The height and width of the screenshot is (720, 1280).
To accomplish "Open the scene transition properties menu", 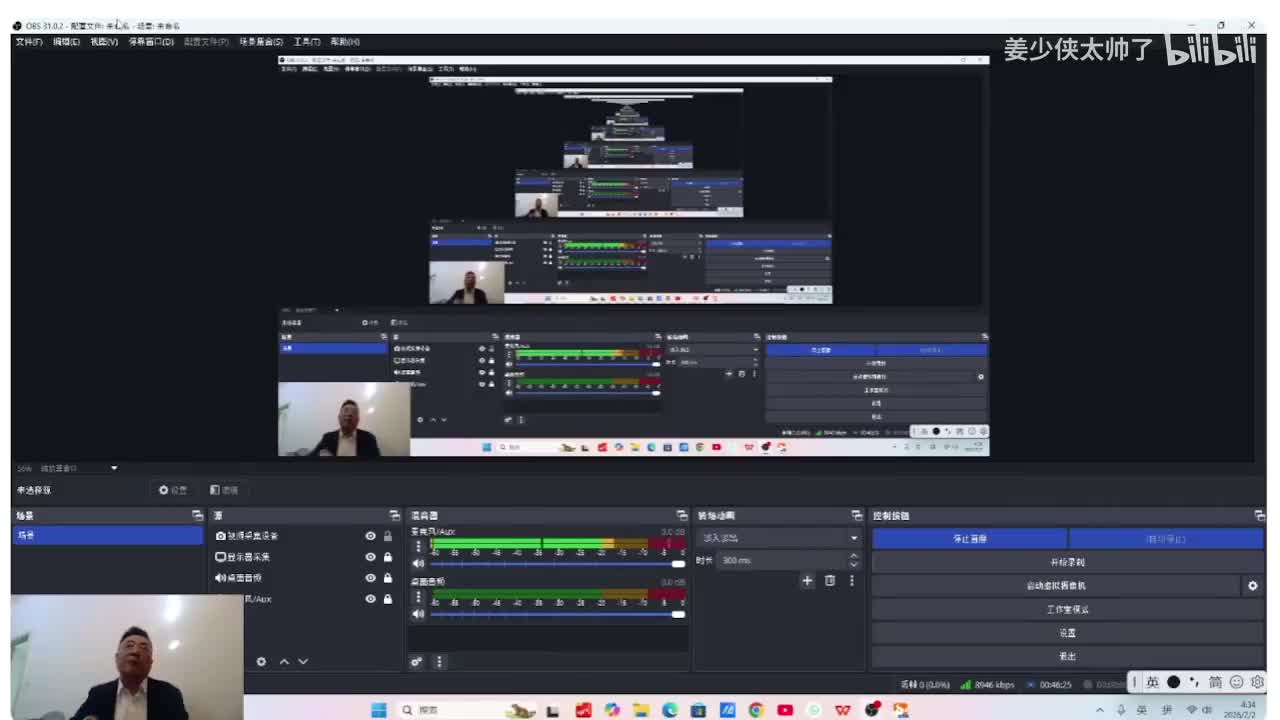I will 852,580.
